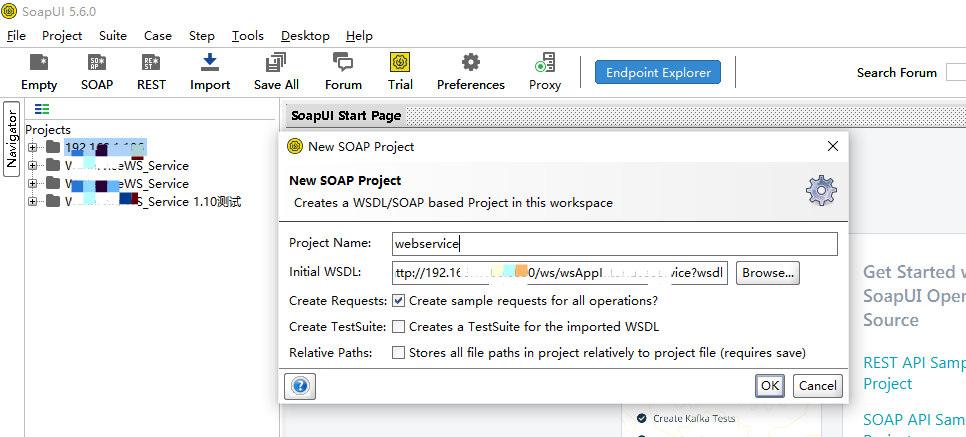Image resolution: width=966 pixels, height=437 pixels.
Task: Select the Projects root in Navigator
Action: pos(48,129)
